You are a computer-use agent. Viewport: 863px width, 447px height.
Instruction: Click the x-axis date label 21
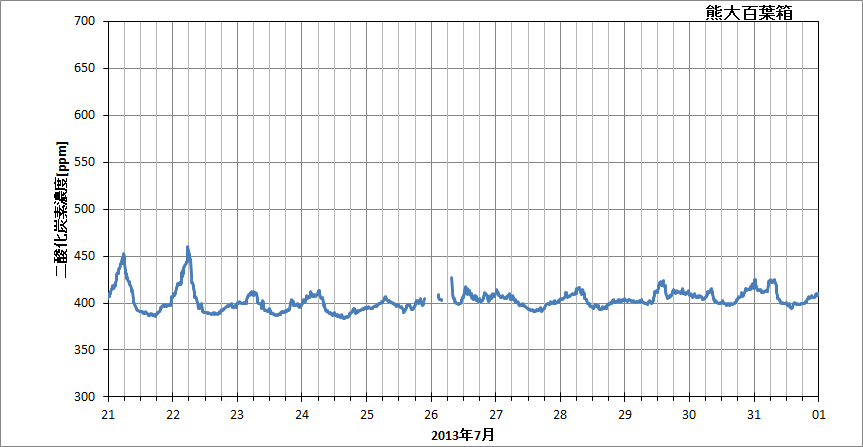click(108, 414)
